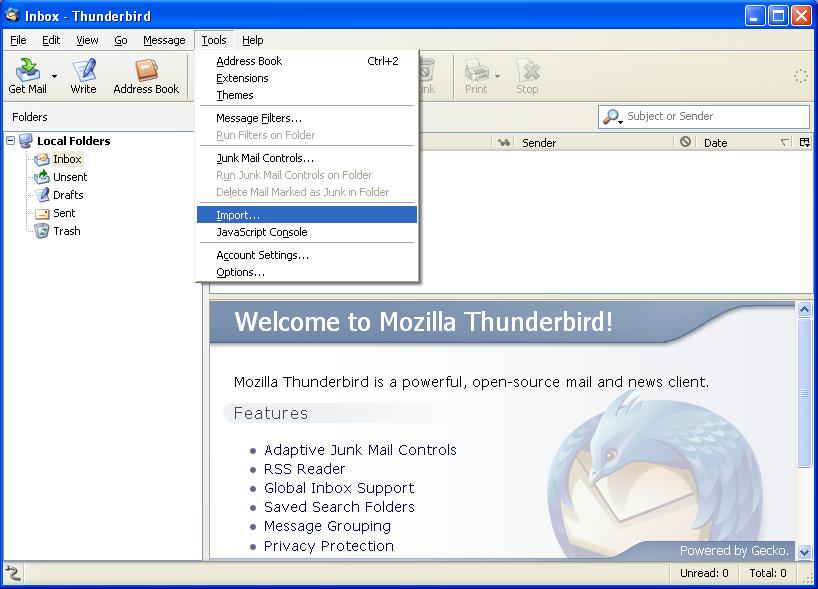Open the Message menu
This screenshot has height=589, width=818.
tap(164, 40)
